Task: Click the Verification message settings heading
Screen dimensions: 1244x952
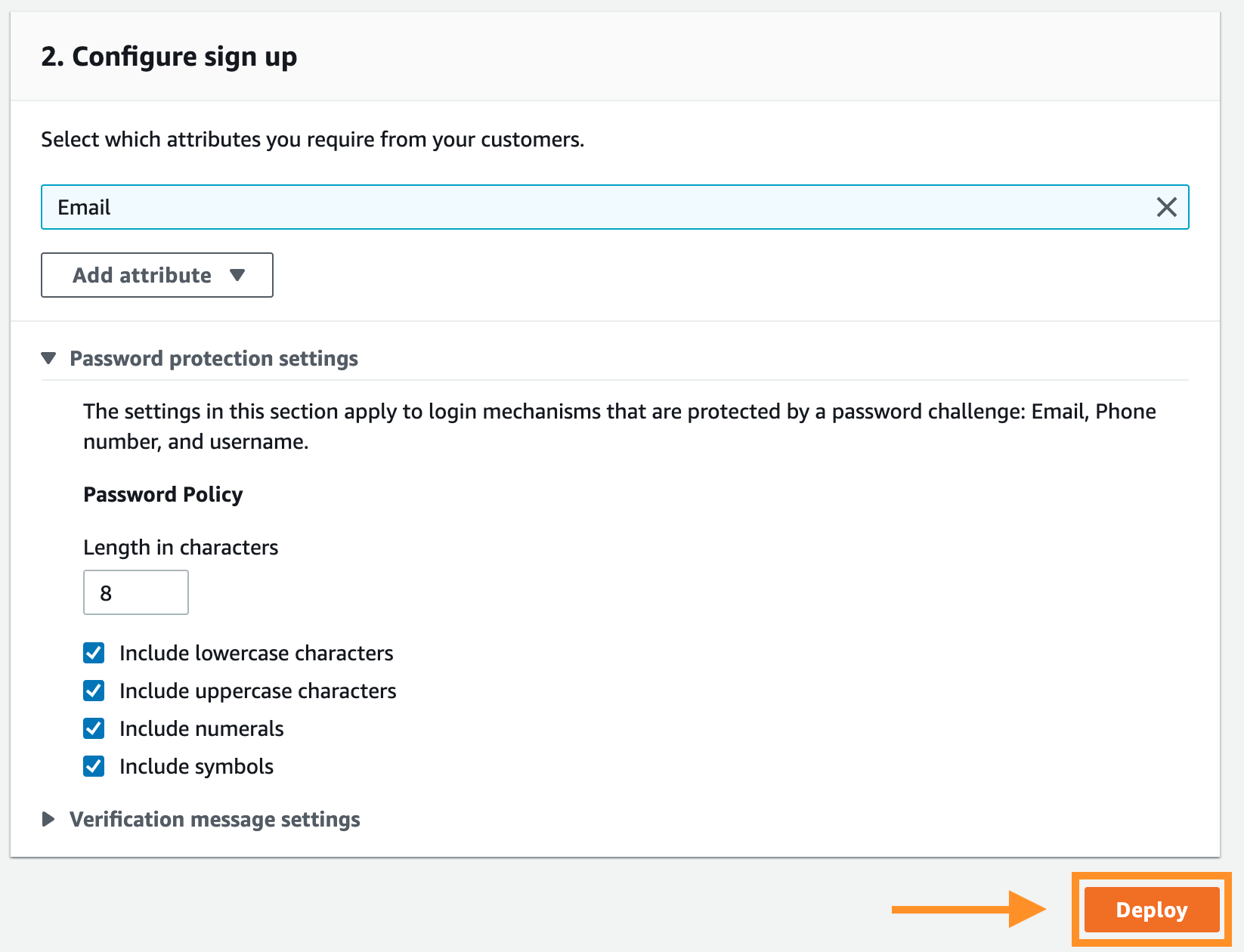Action: pos(215,819)
